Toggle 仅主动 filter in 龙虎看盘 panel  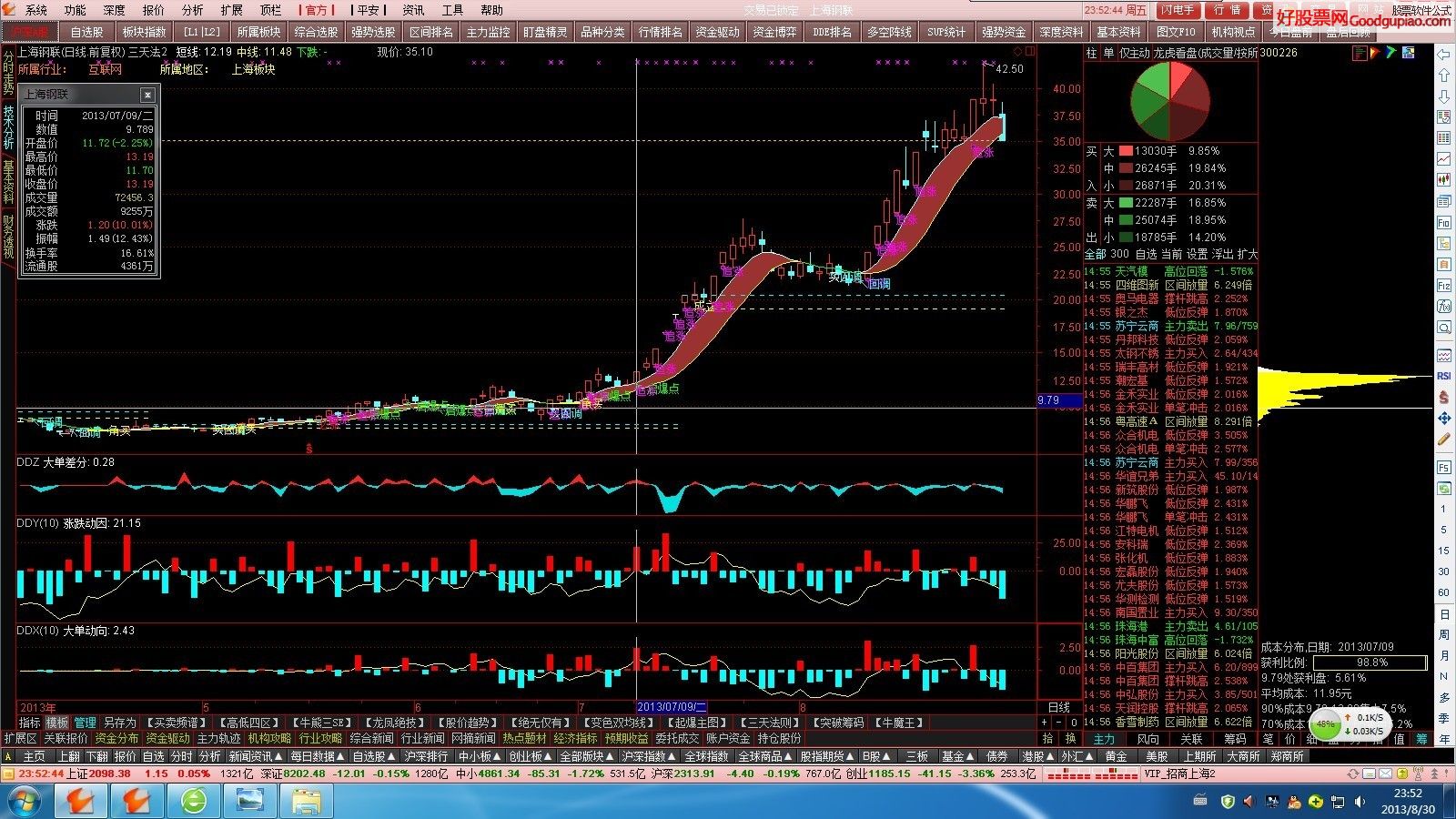(x=1134, y=54)
